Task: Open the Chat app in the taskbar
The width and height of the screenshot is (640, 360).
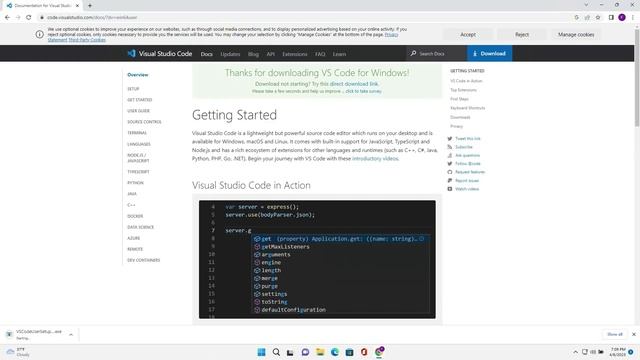Action: 305,352
